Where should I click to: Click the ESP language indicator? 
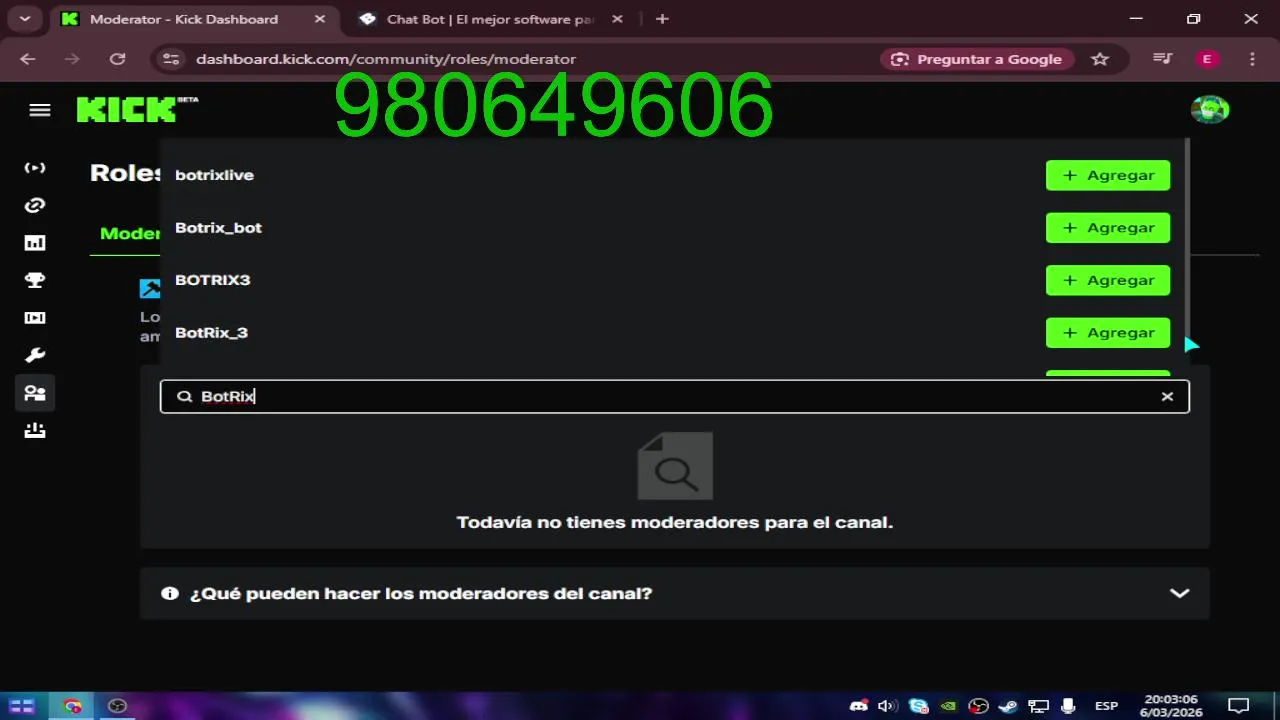click(x=1106, y=706)
